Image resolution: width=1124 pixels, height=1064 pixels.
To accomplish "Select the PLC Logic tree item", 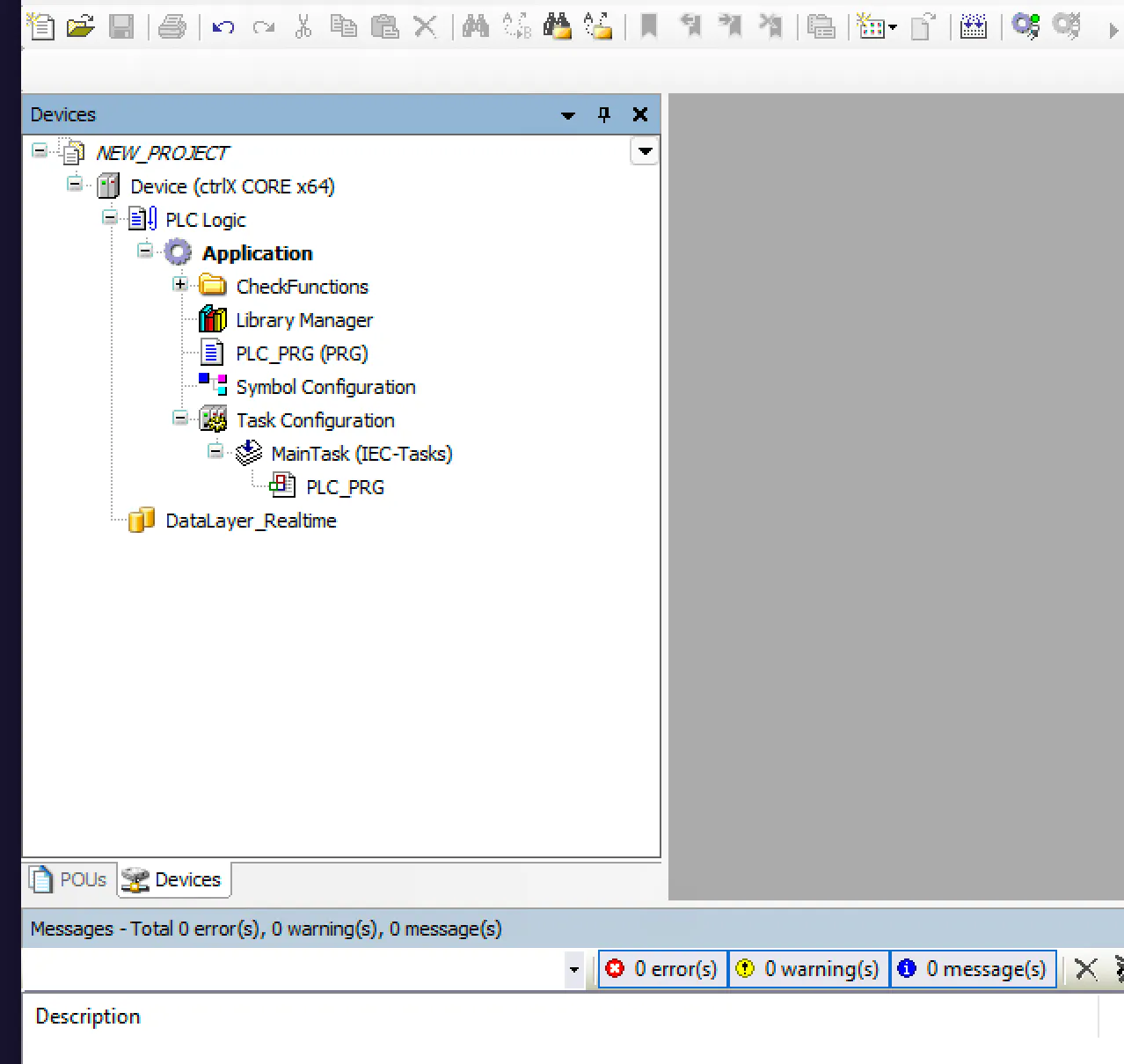I will pos(206,220).
